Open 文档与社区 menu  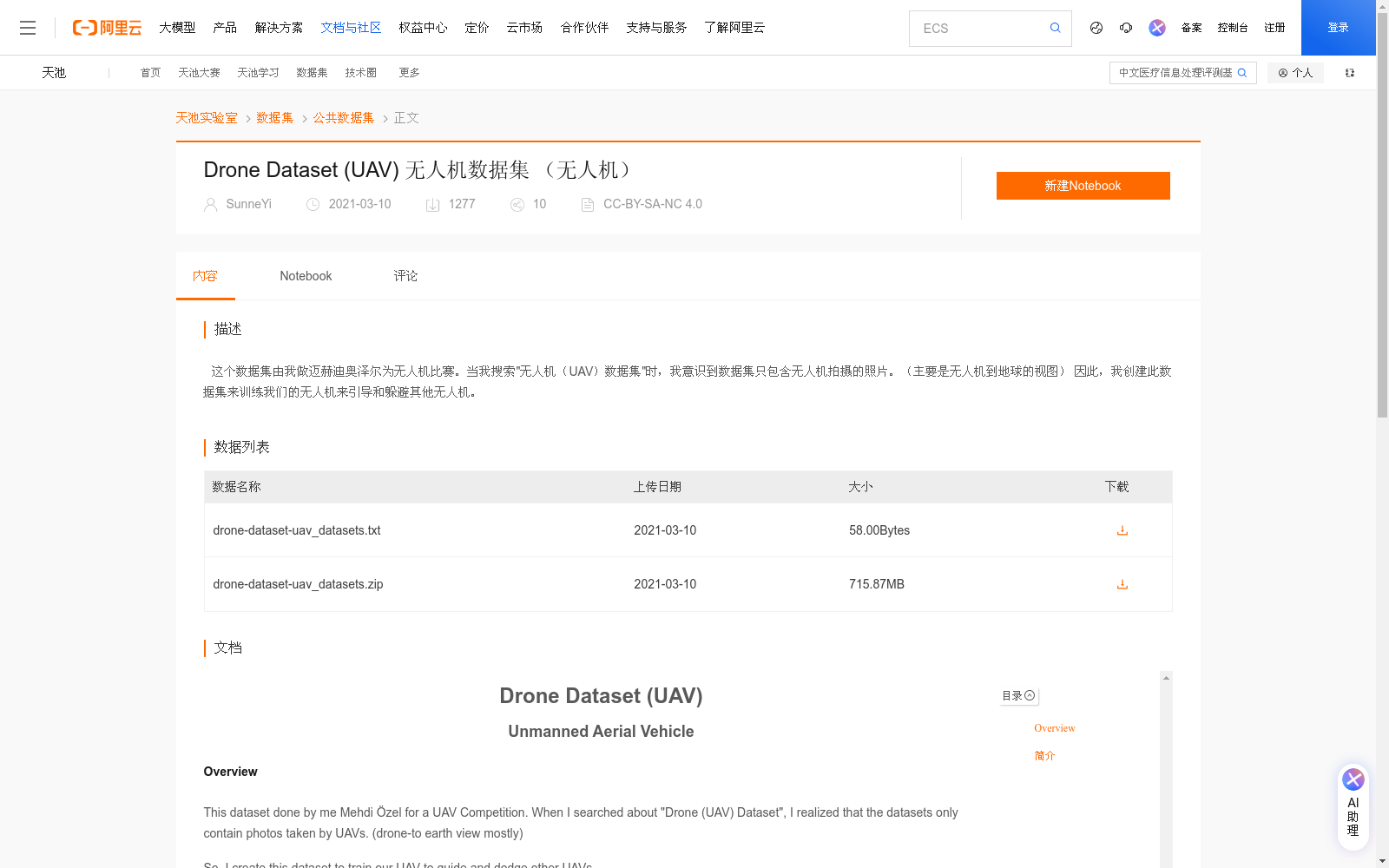[x=351, y=28]
